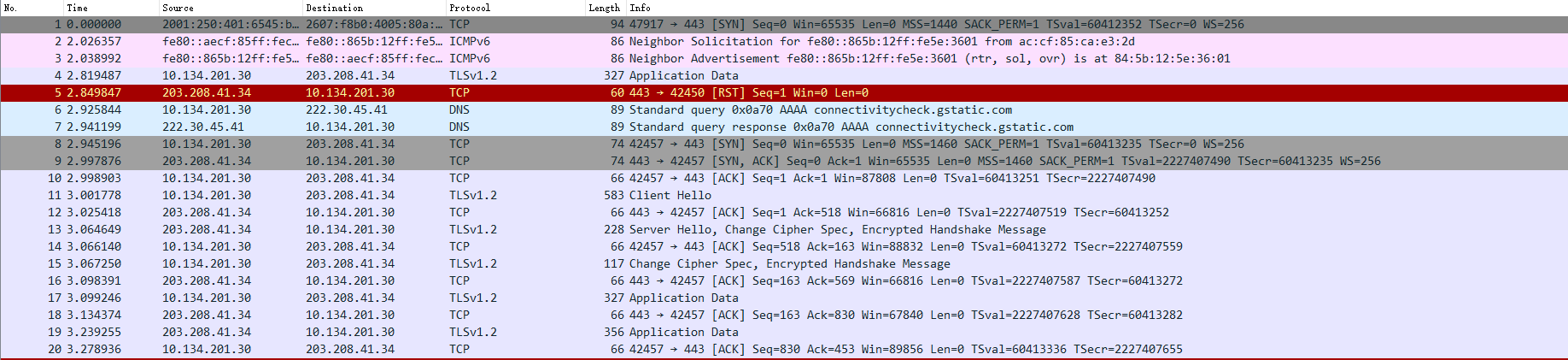Select packet 4 Application Data at 2.819487
The height and width of the screenshot is (360, 1568).
coord(784,75)
